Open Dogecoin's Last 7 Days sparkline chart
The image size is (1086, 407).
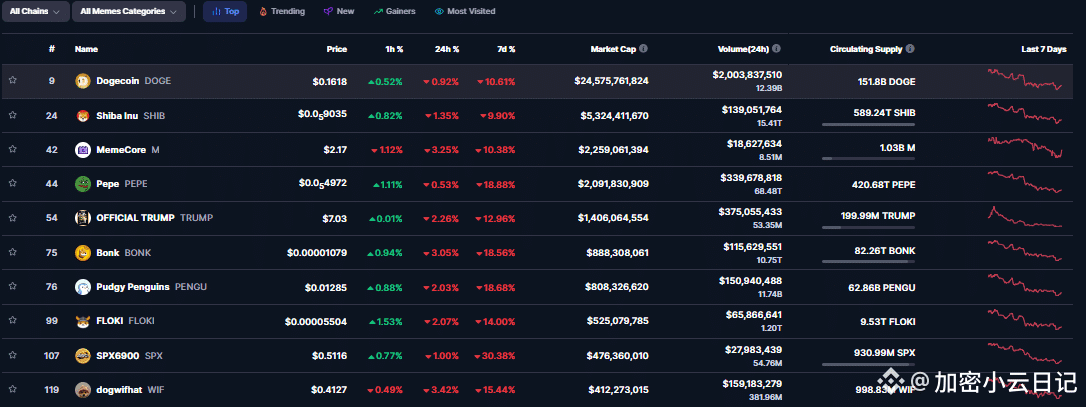point(1026,80)
